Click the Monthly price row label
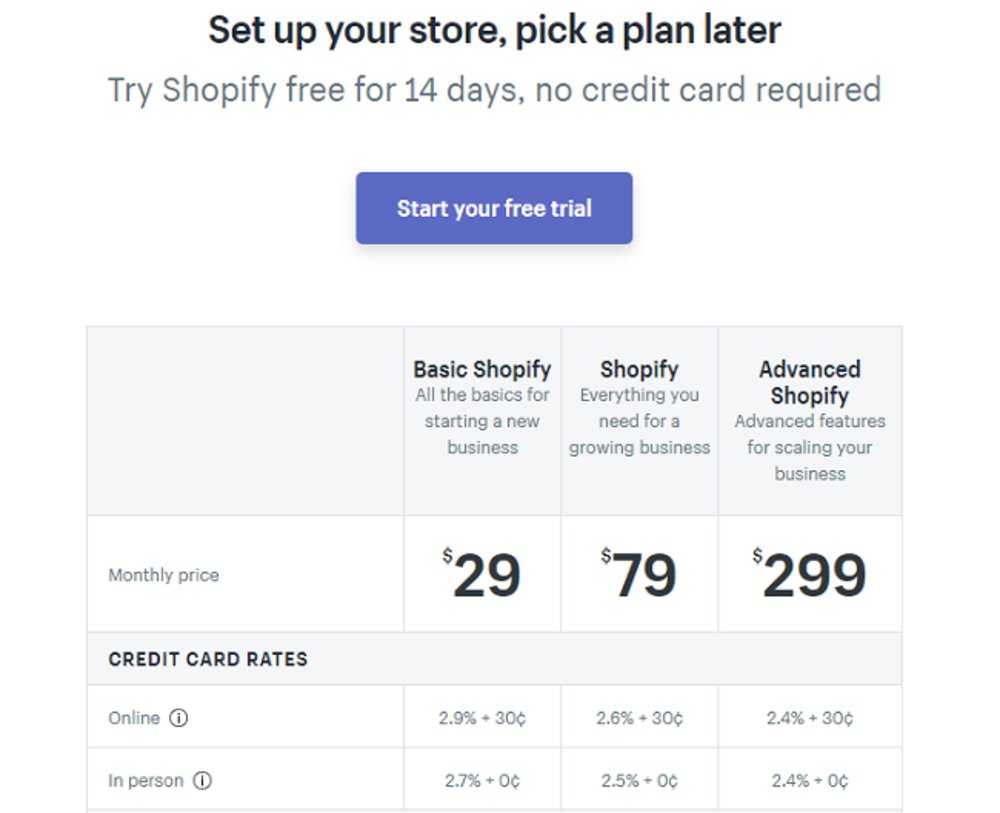Image resolution: width=1000 pixels, height=813 pixels. point(163,575)
